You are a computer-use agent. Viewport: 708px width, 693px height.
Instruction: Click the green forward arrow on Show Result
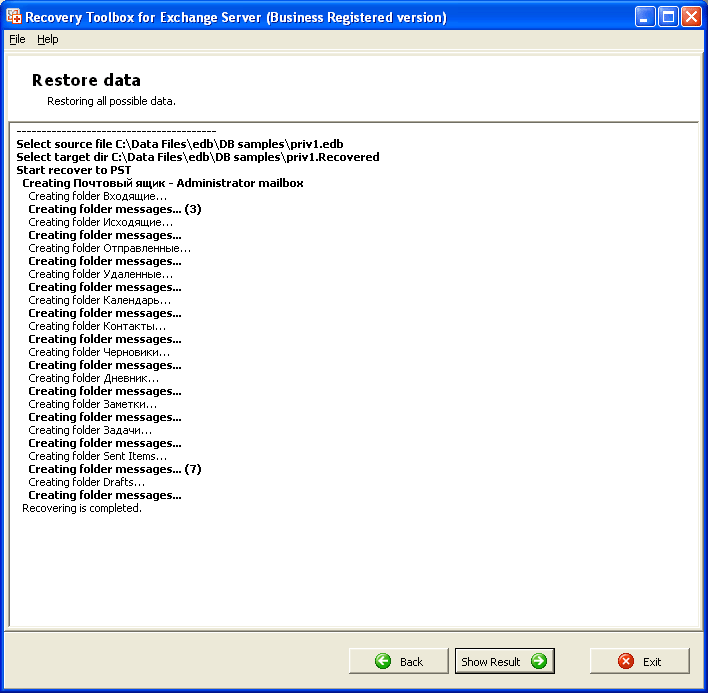(x=539, y=661)
